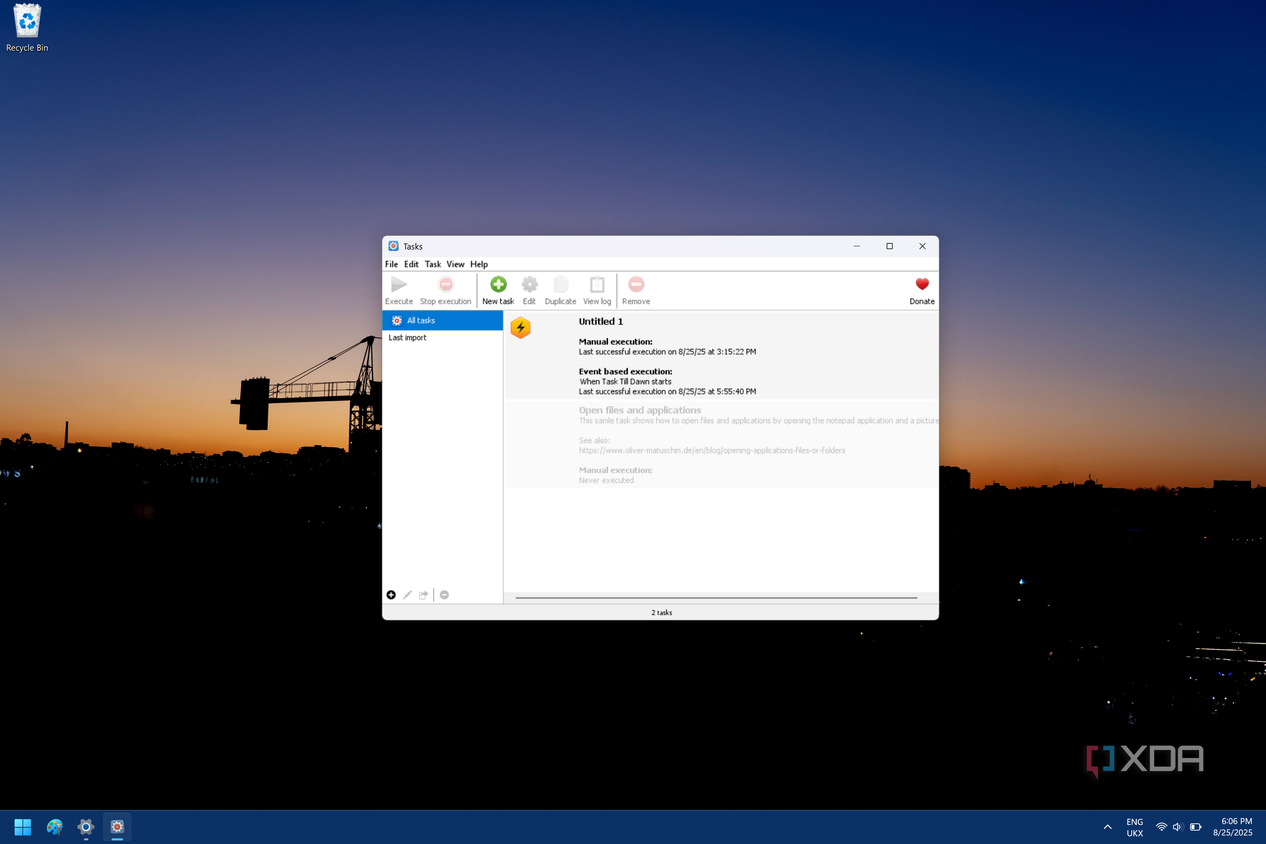This screenshot has width=1266, height=844.
Task: Click the battery icon in system tray
Action: [1196, 827]
